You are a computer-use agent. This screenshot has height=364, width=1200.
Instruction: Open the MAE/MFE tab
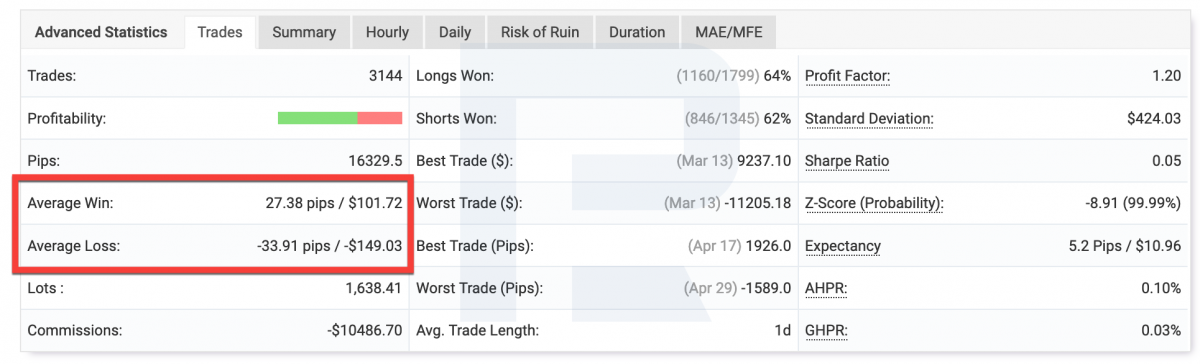(x=727, y=32)
